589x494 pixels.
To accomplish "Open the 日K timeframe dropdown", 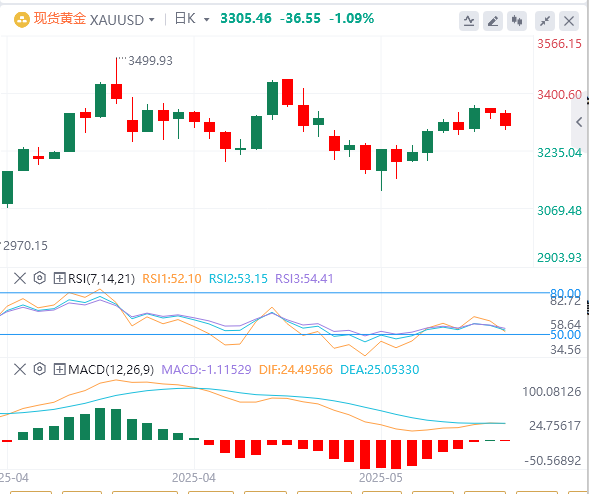I will [x=192, y=19].
